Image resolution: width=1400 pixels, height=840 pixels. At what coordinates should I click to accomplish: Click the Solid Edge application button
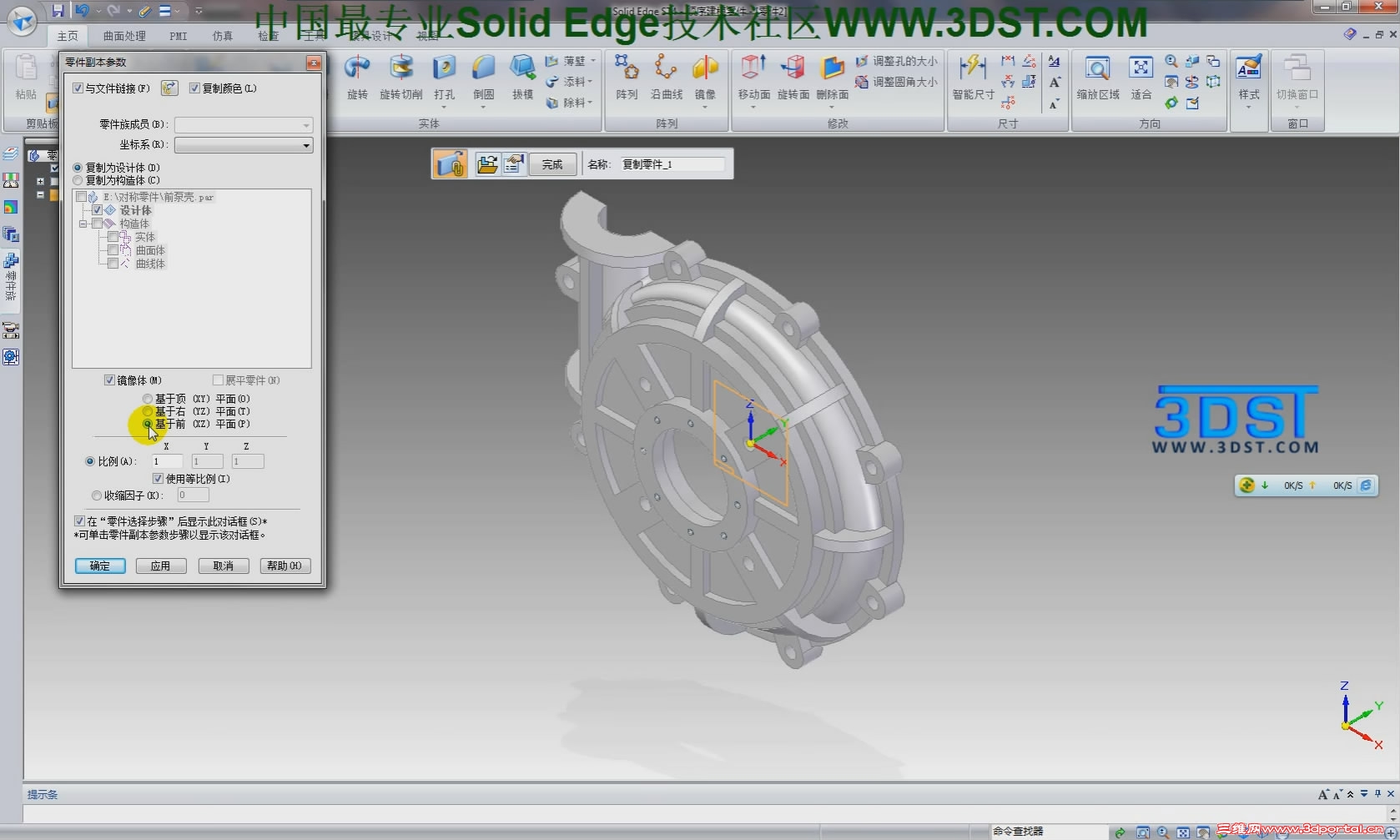click(23, 20)
